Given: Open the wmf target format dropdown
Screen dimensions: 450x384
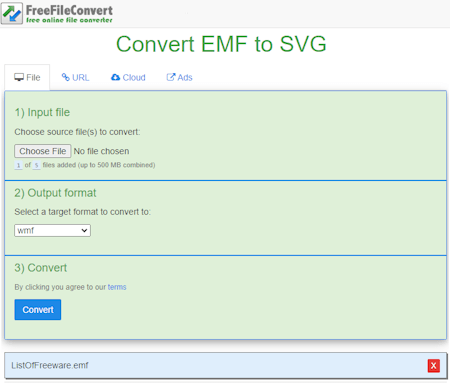Looking at the screenshot, I should click(x=52, y=230).
